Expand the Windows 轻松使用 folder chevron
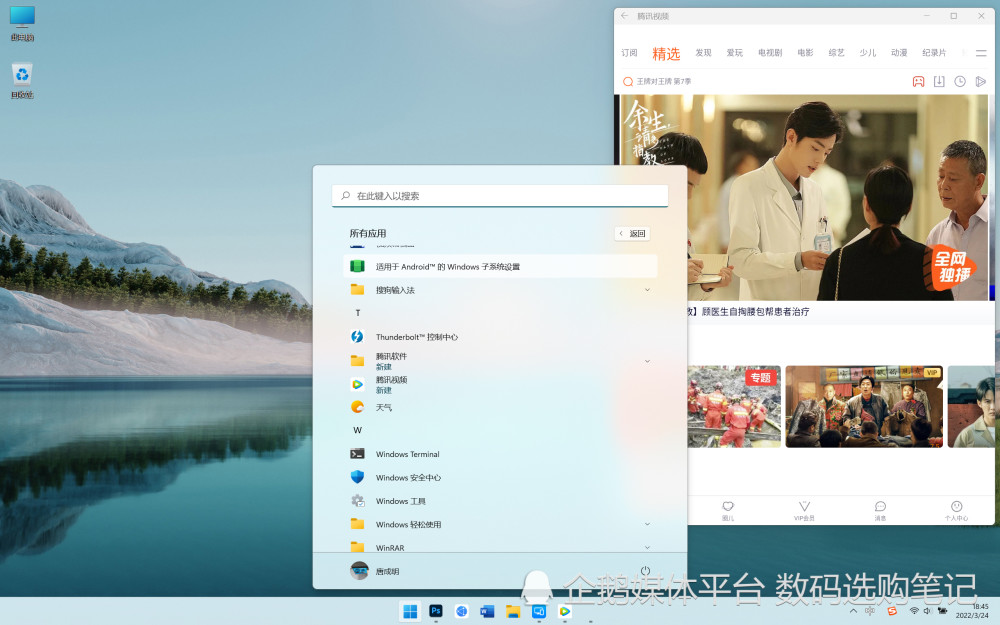This screenshot has height=625, width=1000. (x=647, y=524)
